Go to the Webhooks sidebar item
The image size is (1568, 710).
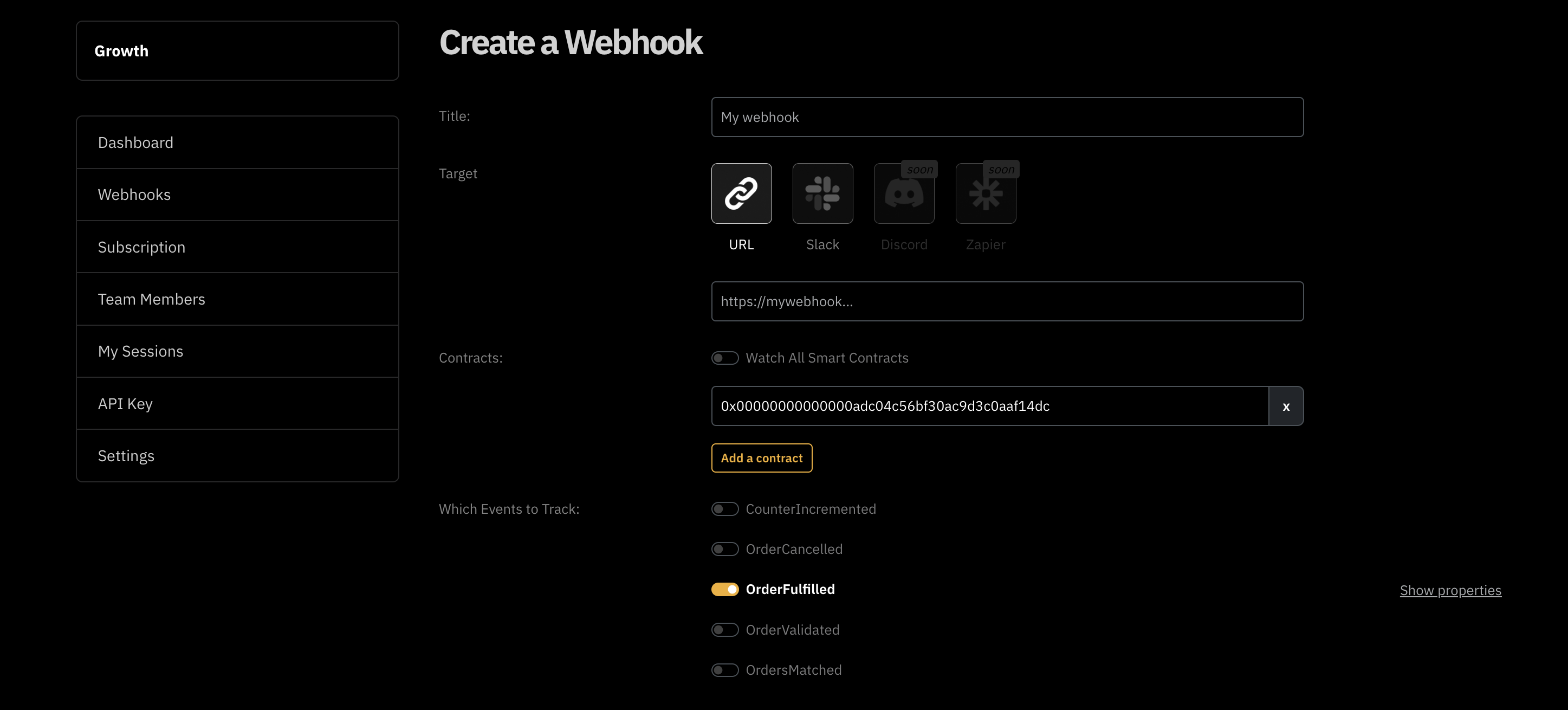[237, 195]
